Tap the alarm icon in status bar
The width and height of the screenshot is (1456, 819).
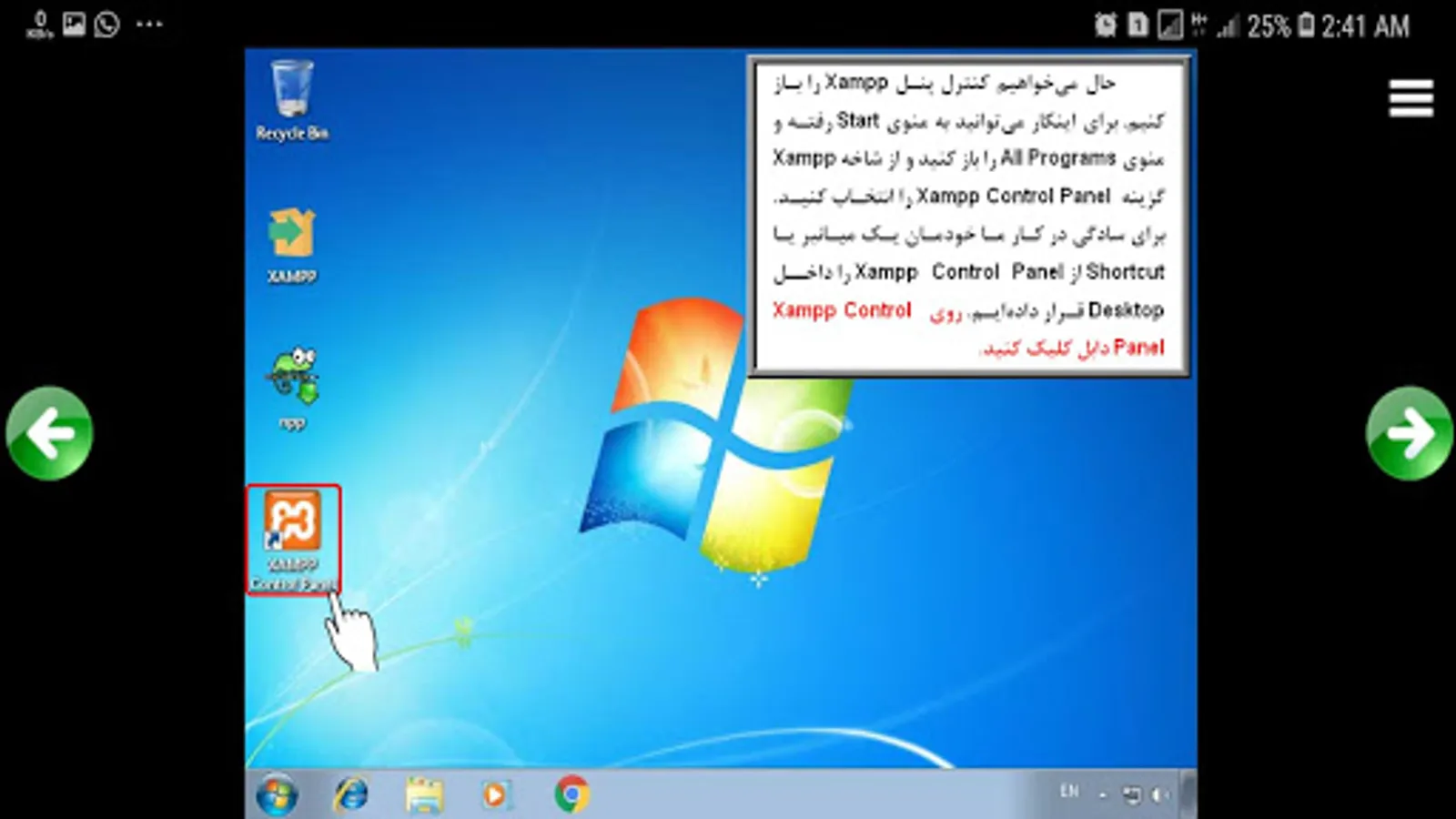[x=1106, y=25]
